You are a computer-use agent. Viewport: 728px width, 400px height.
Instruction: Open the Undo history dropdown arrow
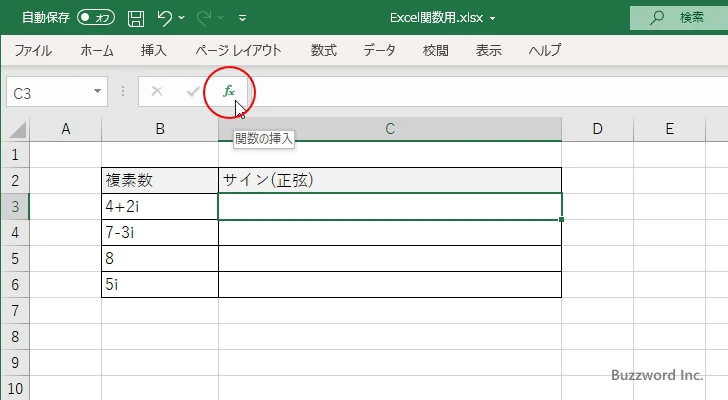(x=183, y=18)
